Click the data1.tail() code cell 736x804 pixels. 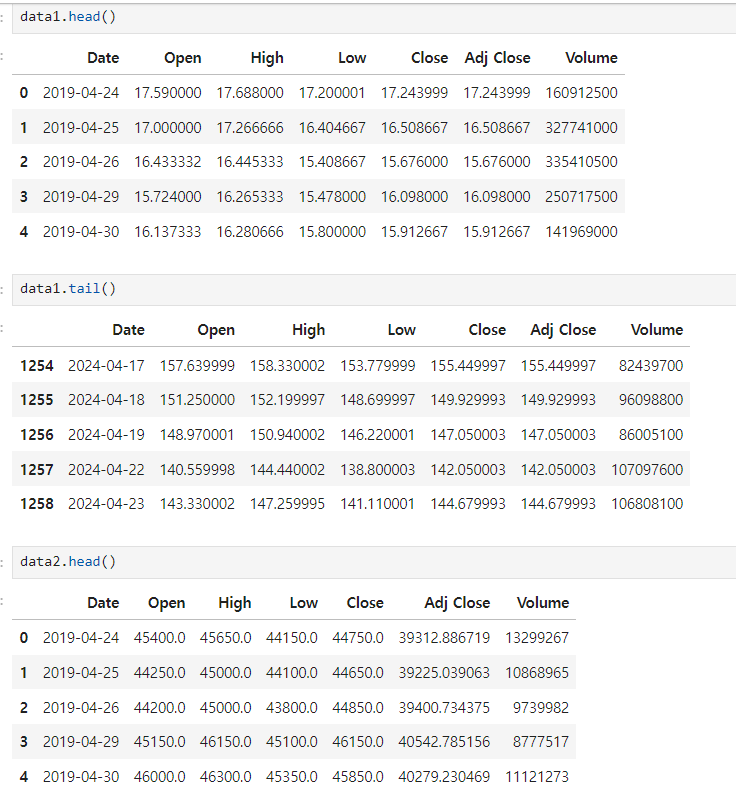coord(374,289)
